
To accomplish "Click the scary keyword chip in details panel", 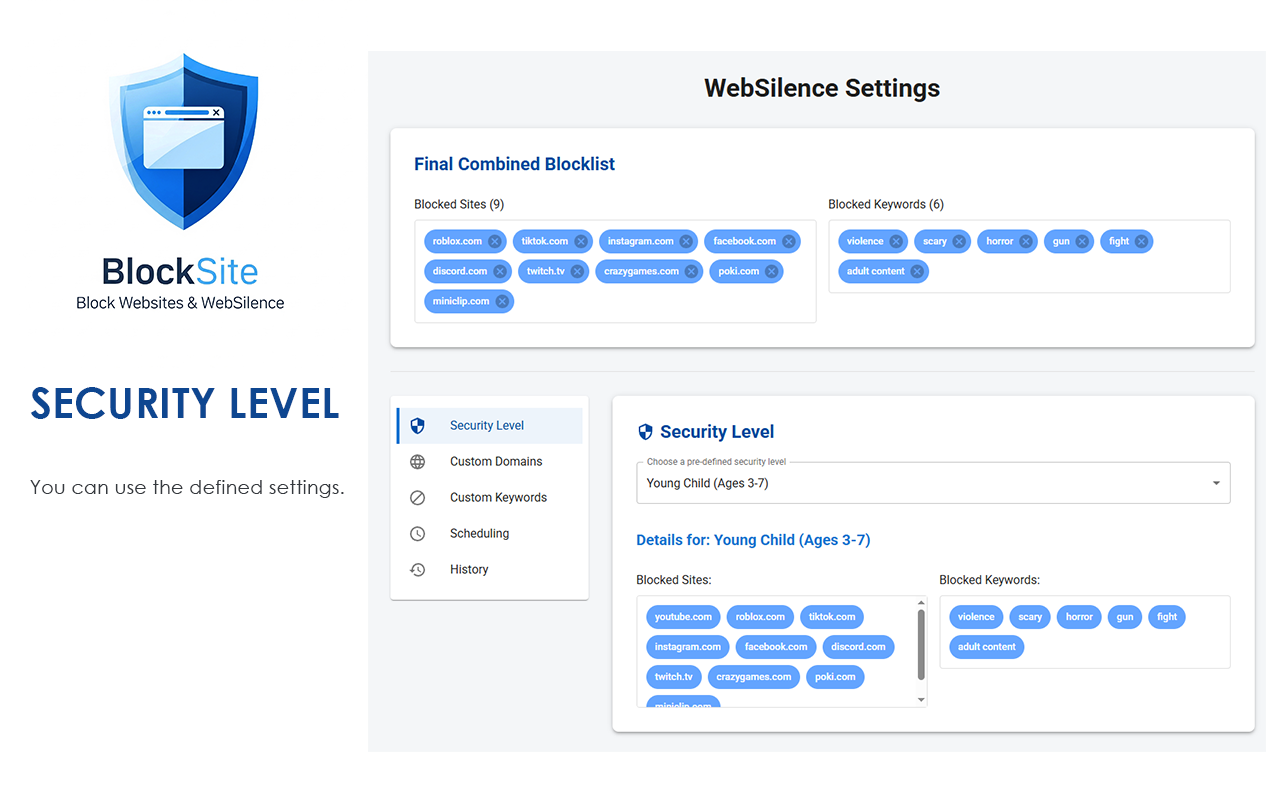I will 1029,616.
